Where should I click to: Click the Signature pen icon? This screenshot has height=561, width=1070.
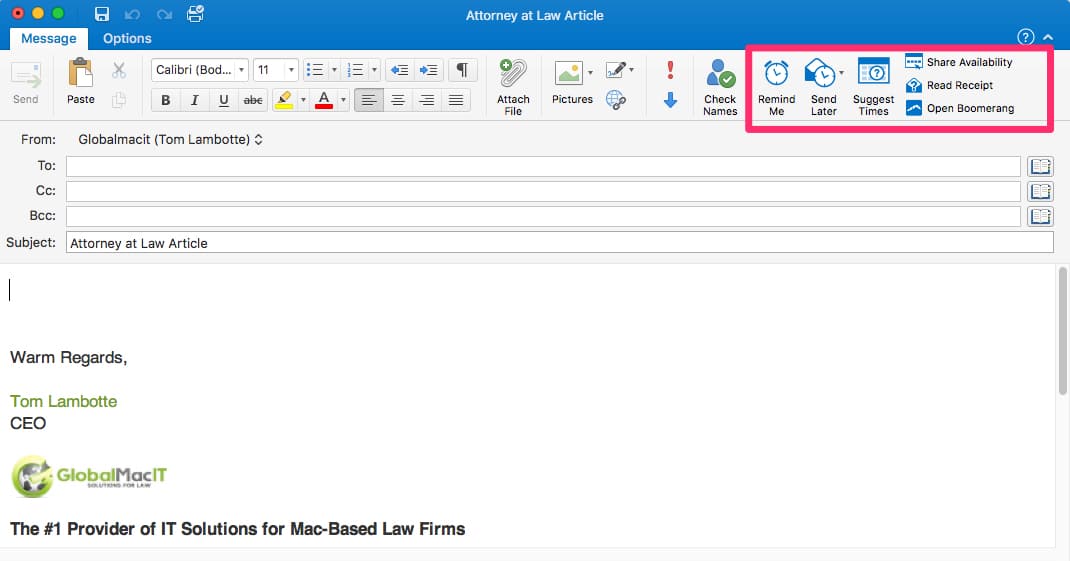[x=616, y=70]
